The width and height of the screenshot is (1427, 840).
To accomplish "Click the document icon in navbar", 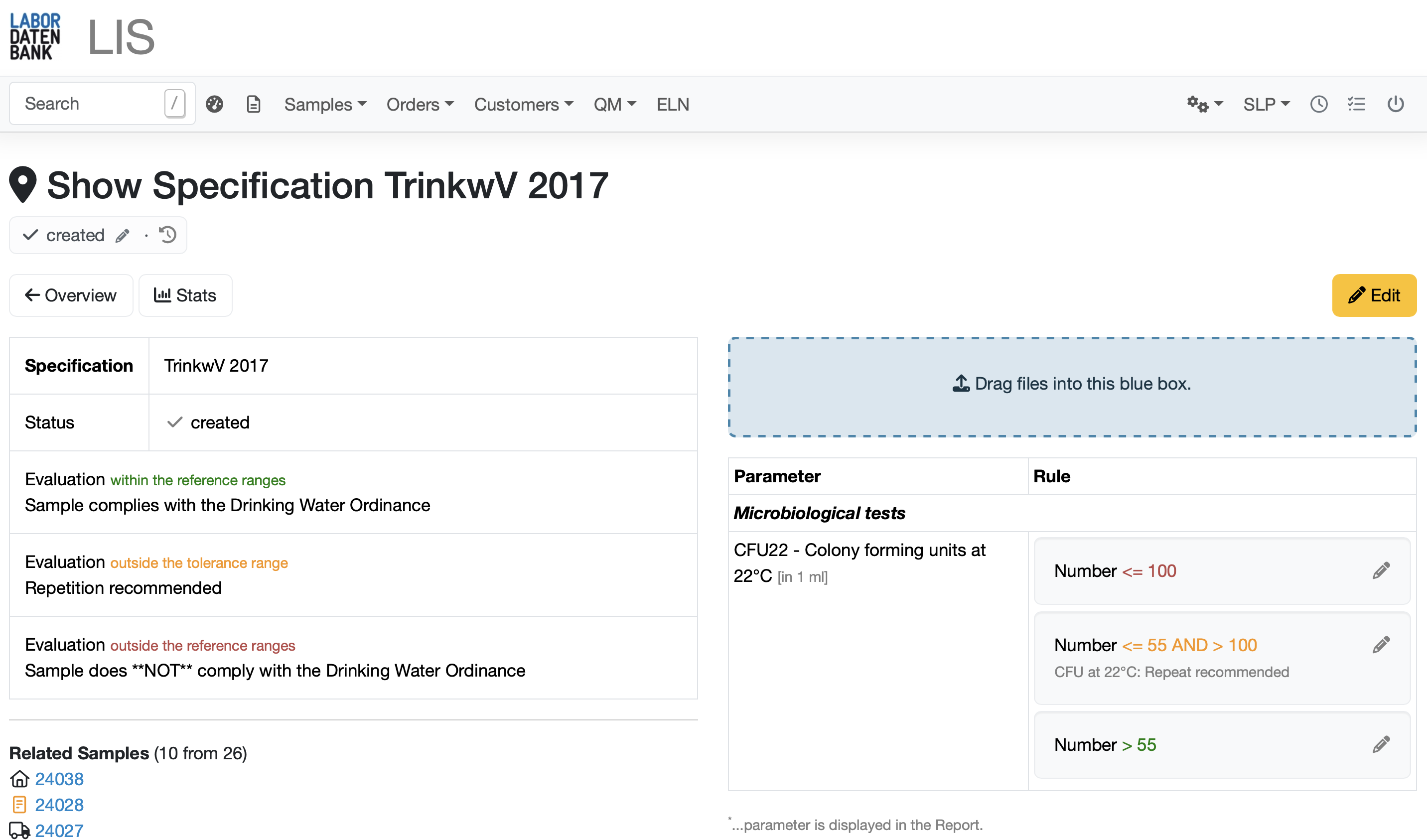I will pos(253,104).
